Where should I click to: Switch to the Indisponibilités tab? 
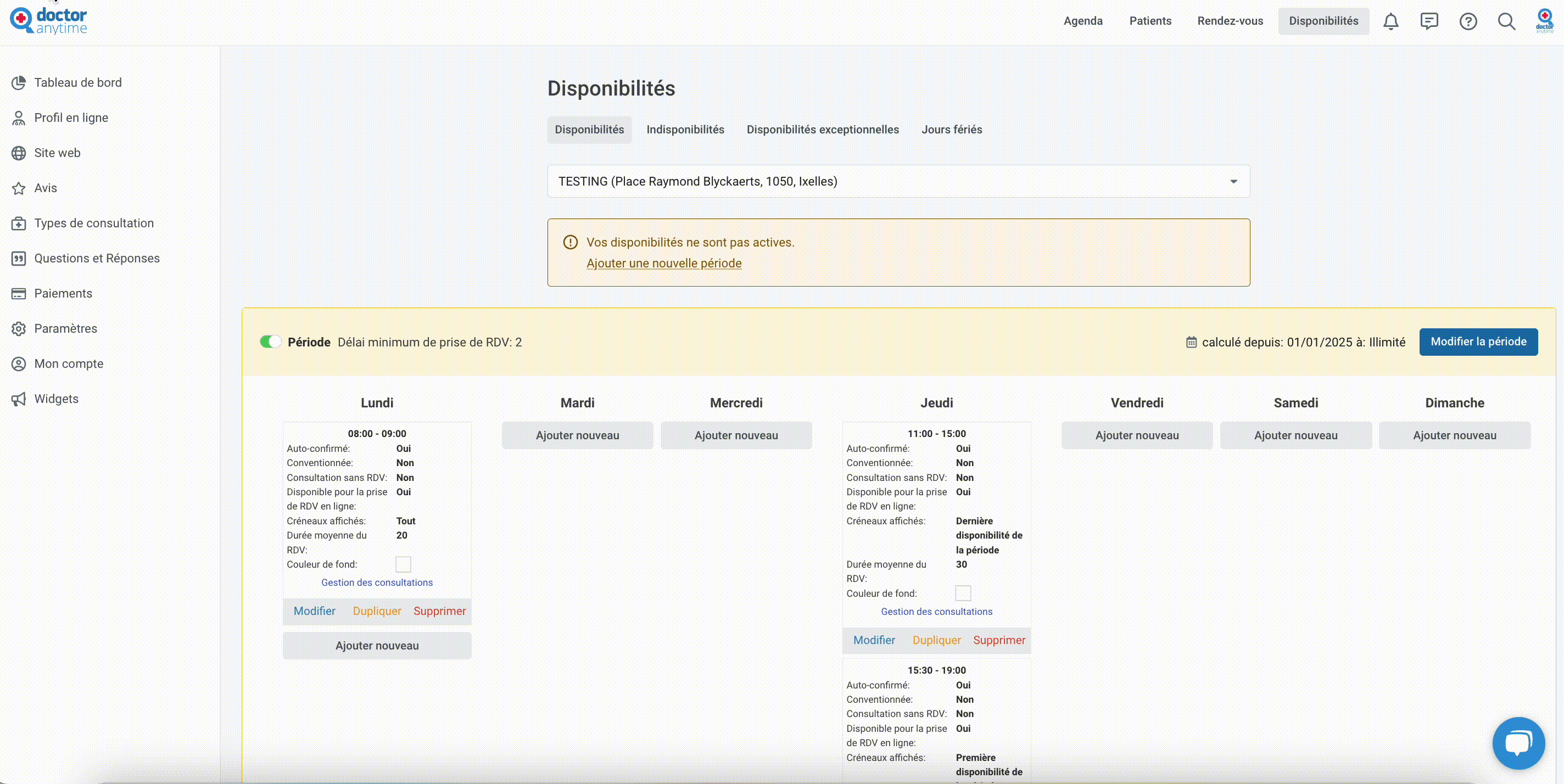point(685,129)
